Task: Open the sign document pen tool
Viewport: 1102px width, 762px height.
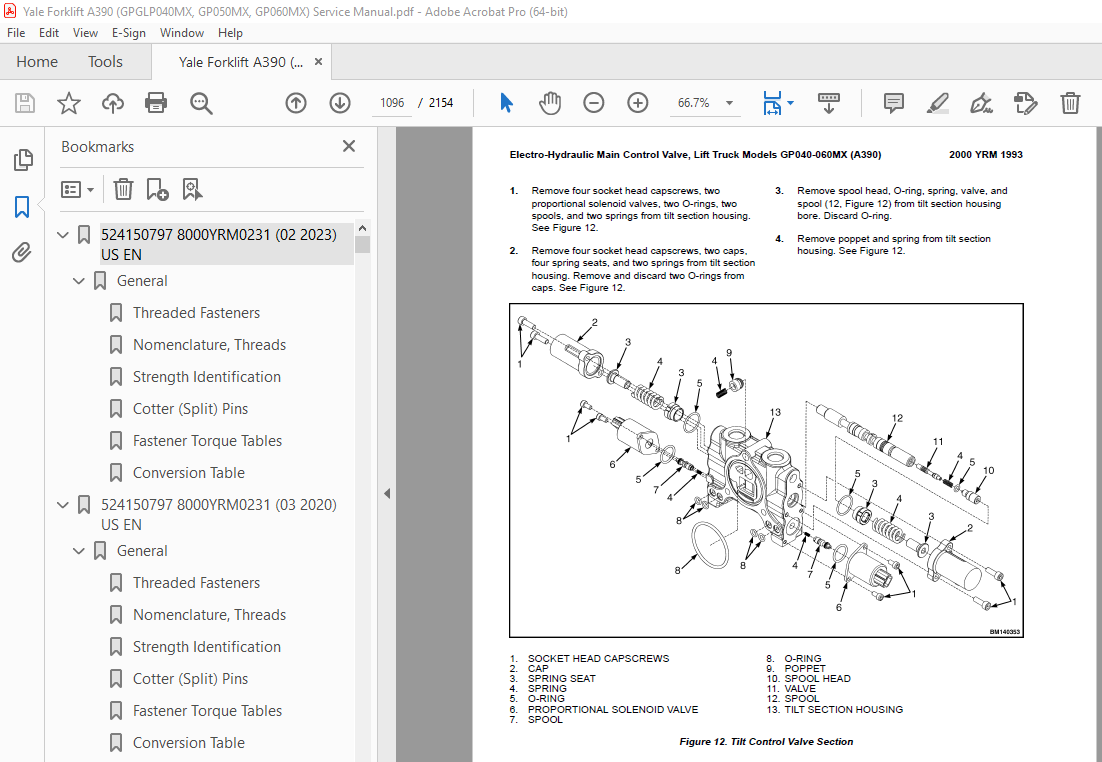Action: (981, 103)
